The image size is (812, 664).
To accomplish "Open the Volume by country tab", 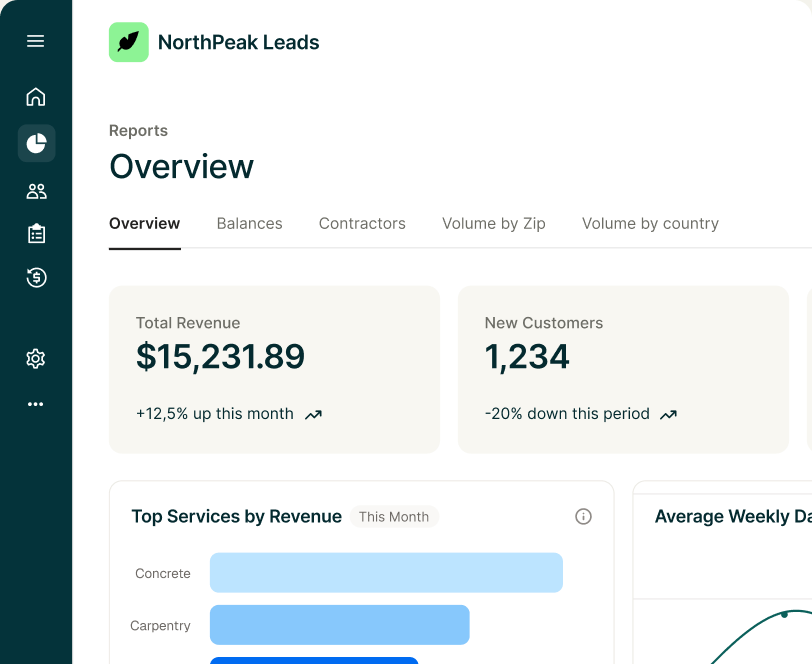I will [x=650, y=223].
